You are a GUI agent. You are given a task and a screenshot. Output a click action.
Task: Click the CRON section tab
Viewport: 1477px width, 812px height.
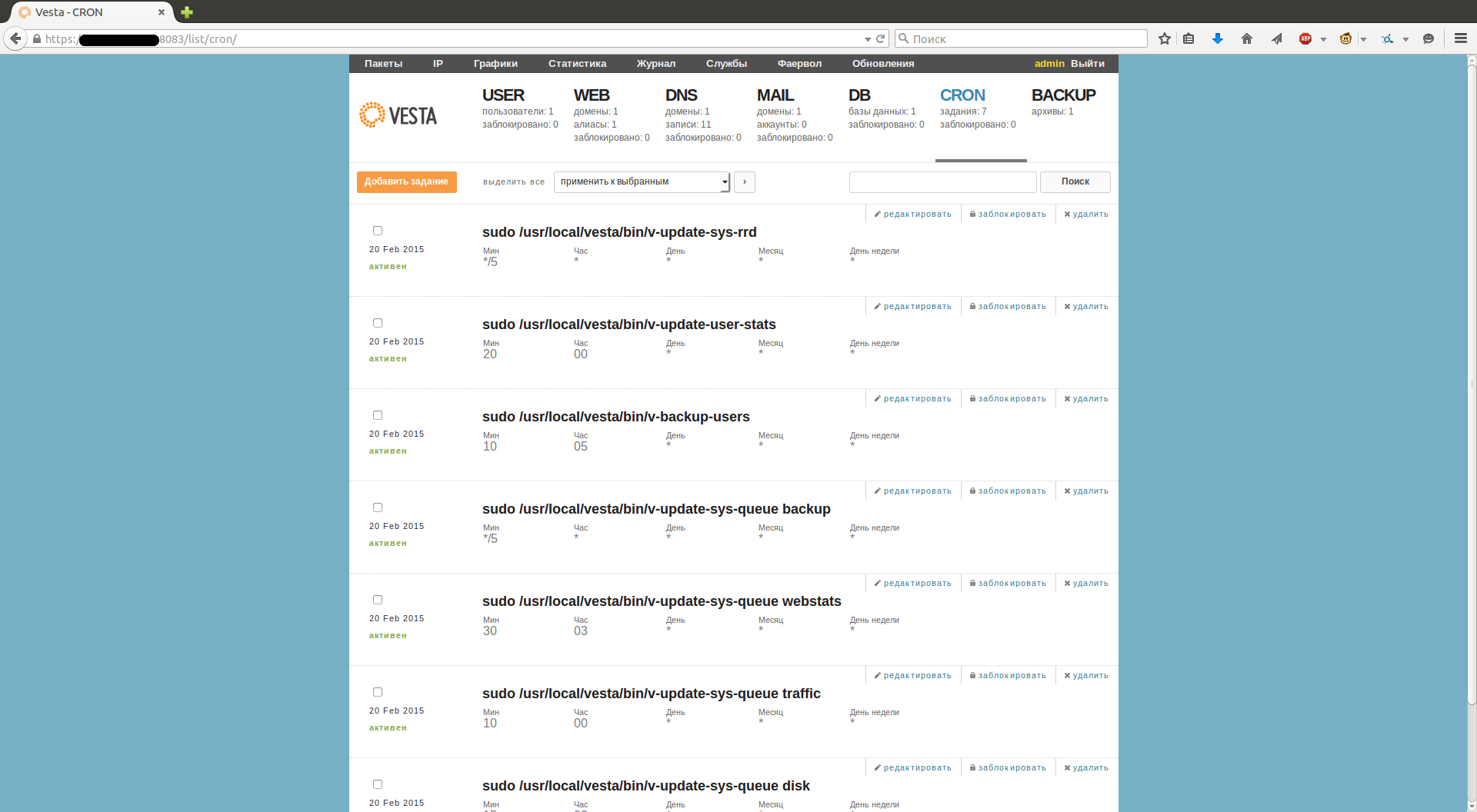coord(962,95)
